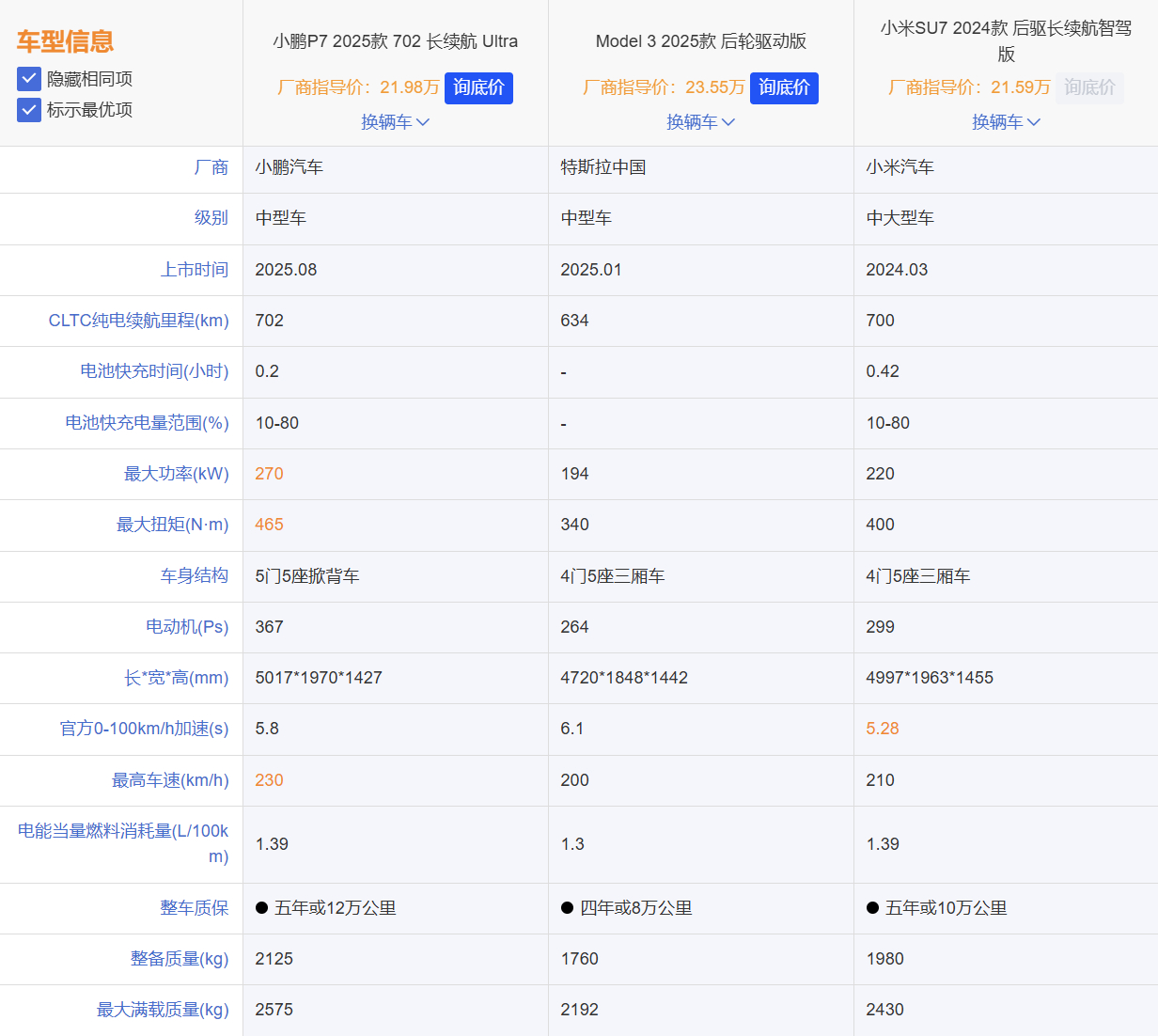This screenshot has width=1158, height=1036.
Task: Click the 官方0-100km/h加速(s) label
Action: (145, 729)
